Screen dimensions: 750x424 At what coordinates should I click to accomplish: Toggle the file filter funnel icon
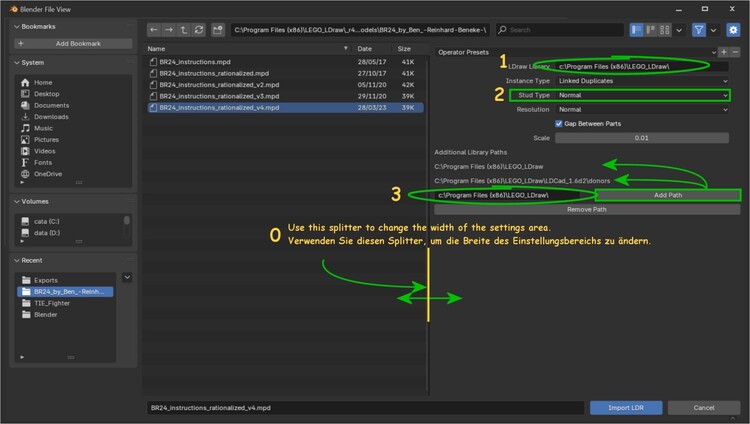[x=699, y=30]
